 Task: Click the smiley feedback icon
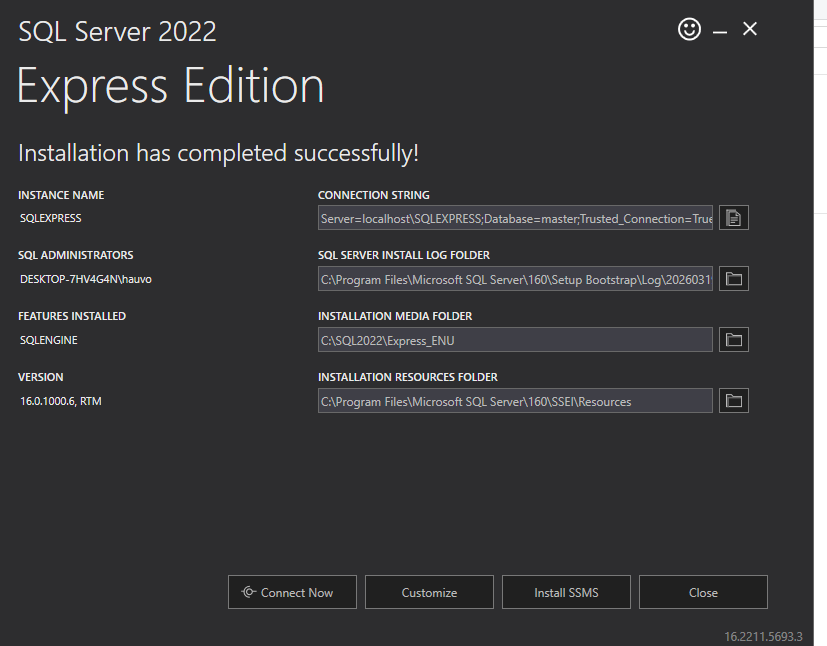[689, 30]
